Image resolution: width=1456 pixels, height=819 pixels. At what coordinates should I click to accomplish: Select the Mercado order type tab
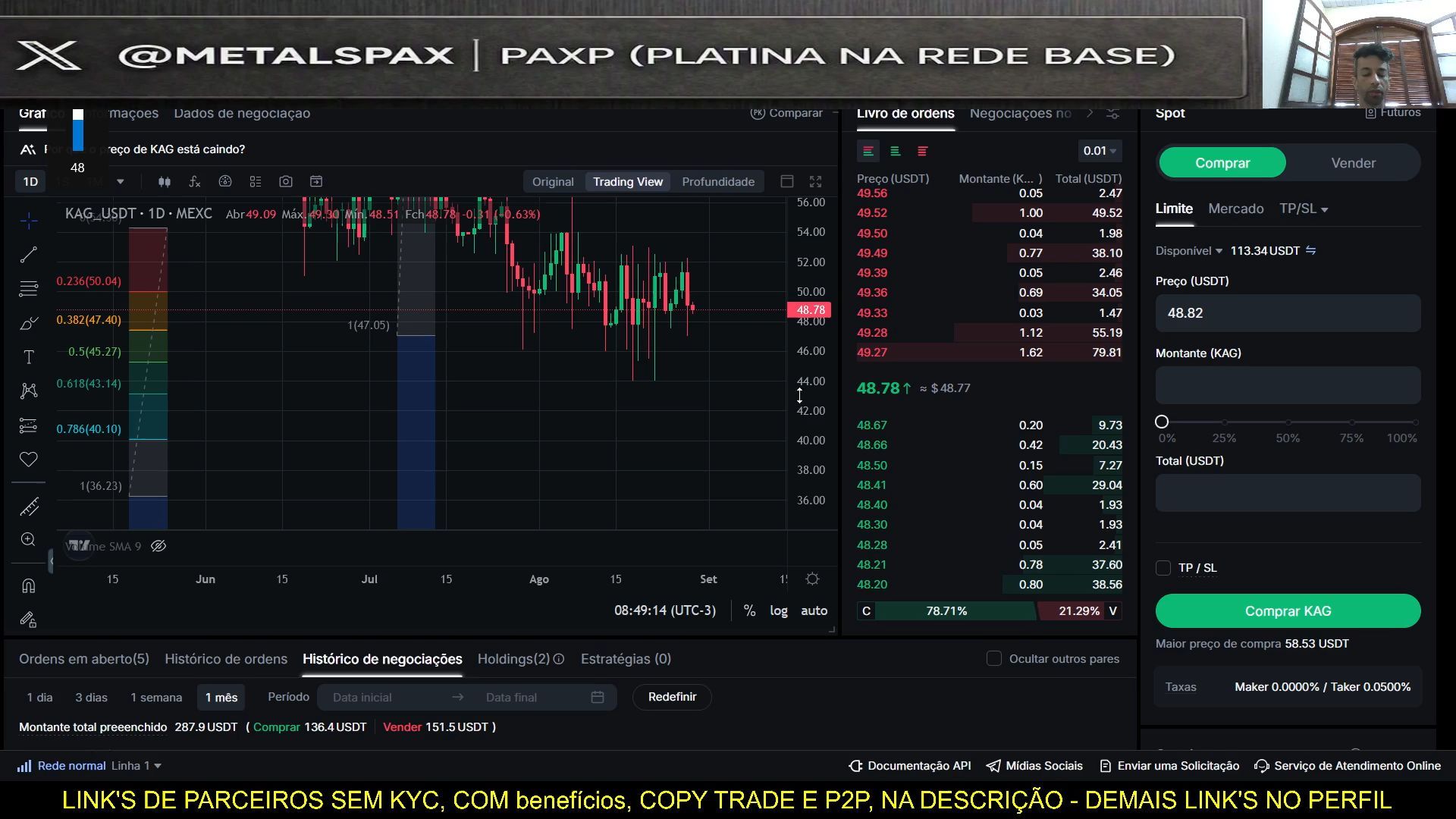pyautogui.click(x=1236, y=209)
